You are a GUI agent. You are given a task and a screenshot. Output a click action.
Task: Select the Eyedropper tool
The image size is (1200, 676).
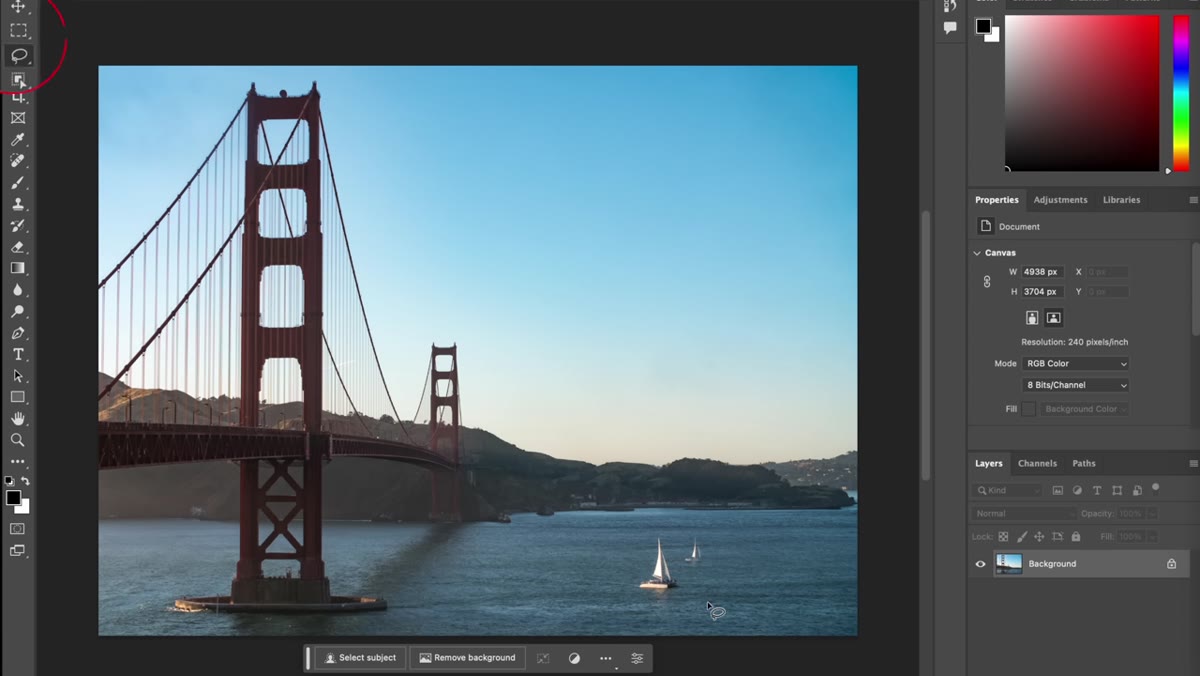(18, 140)
